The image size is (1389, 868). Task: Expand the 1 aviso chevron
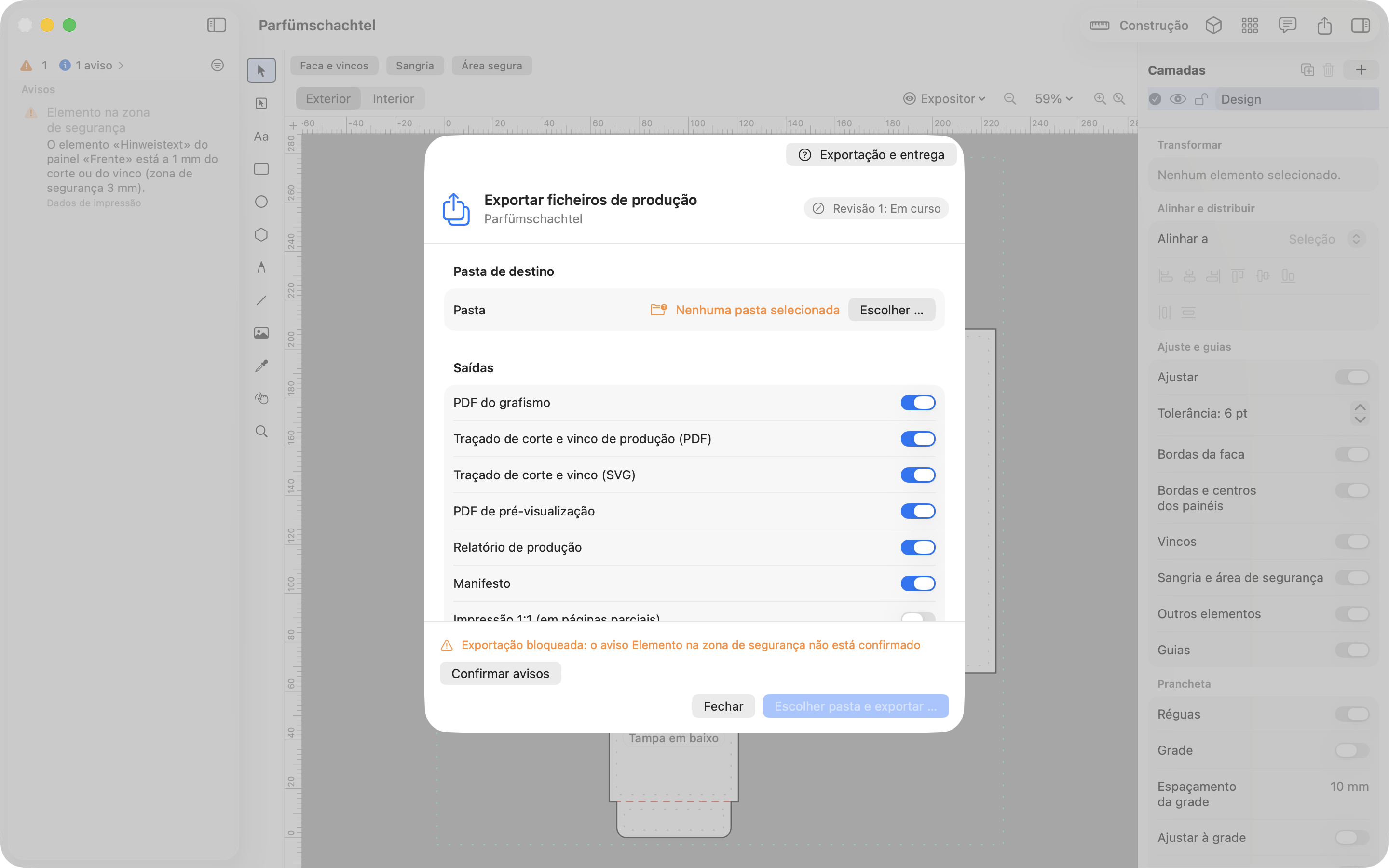(121, 66)
